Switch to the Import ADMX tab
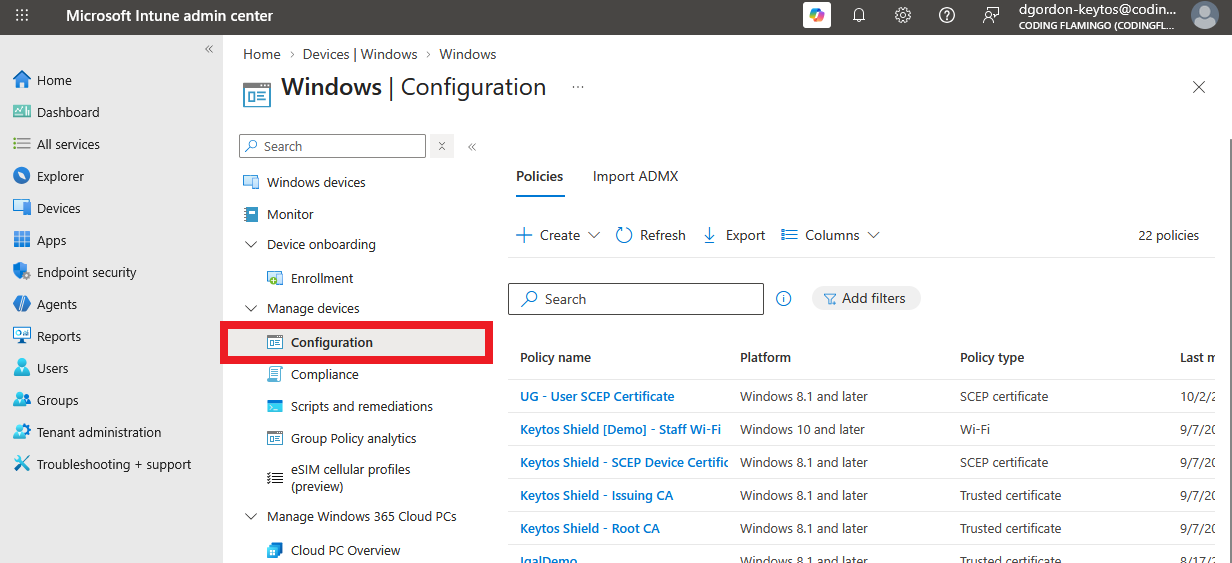This screenshot has width=1232, height=563. 635,176
